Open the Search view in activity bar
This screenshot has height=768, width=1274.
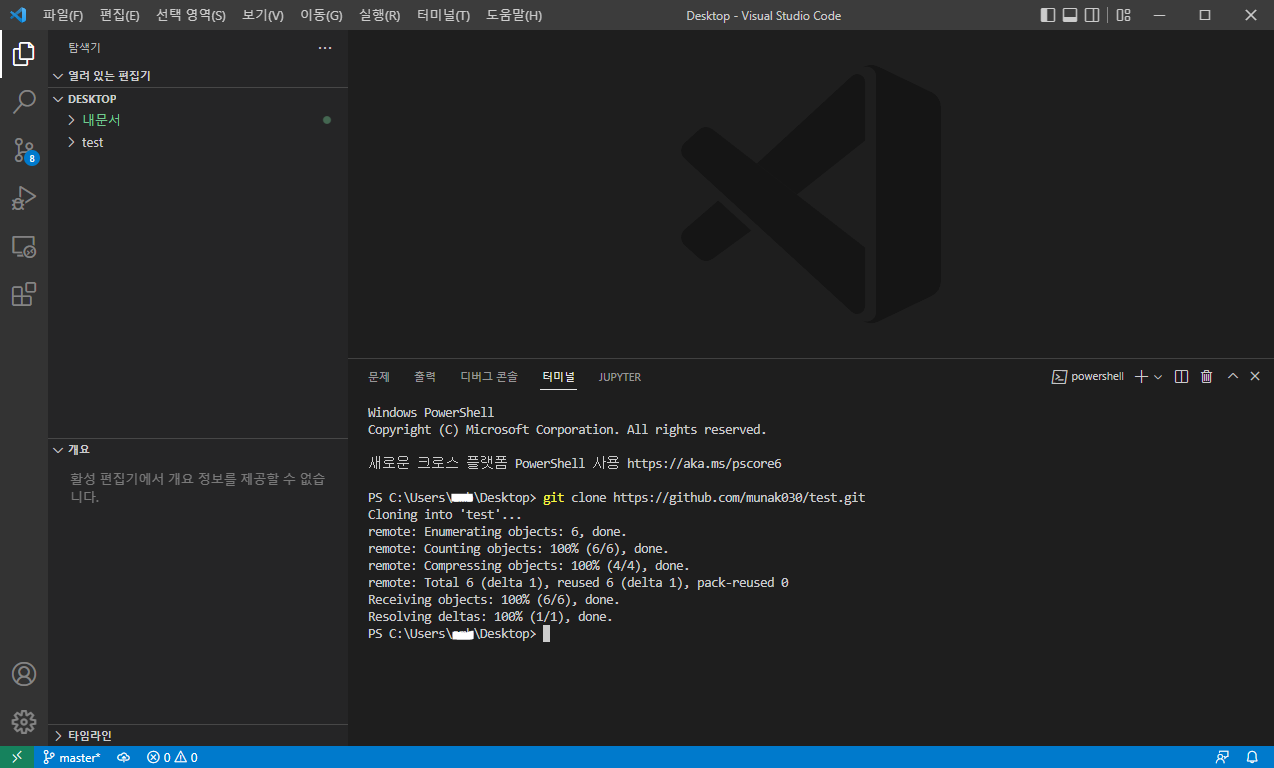(x=24, y=102)
